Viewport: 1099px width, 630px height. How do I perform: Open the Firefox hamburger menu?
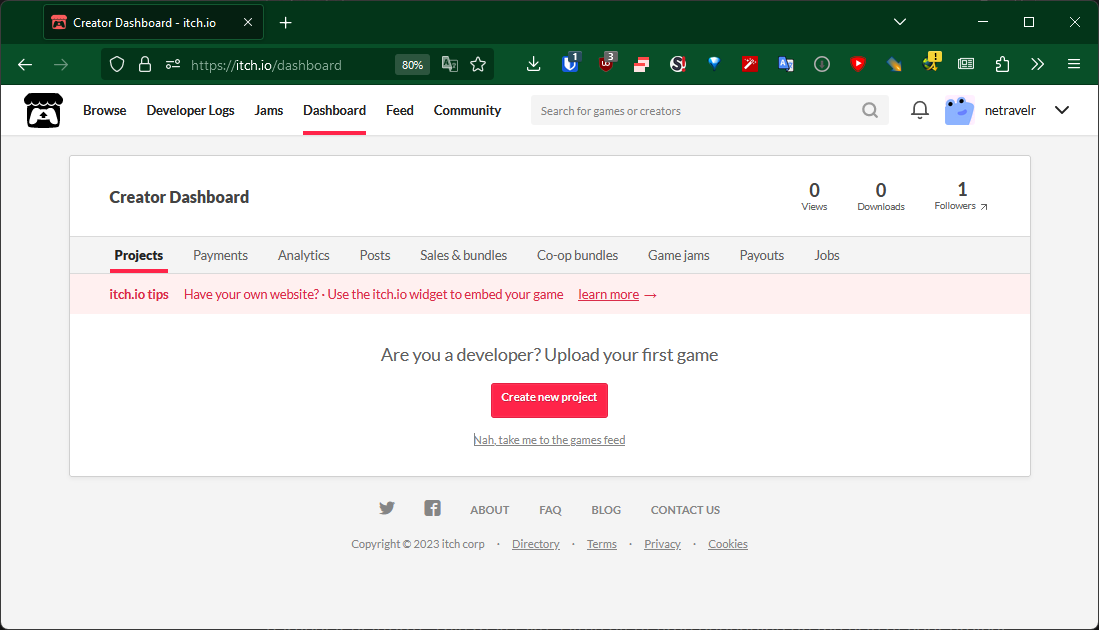click(x=1074, y=64)
